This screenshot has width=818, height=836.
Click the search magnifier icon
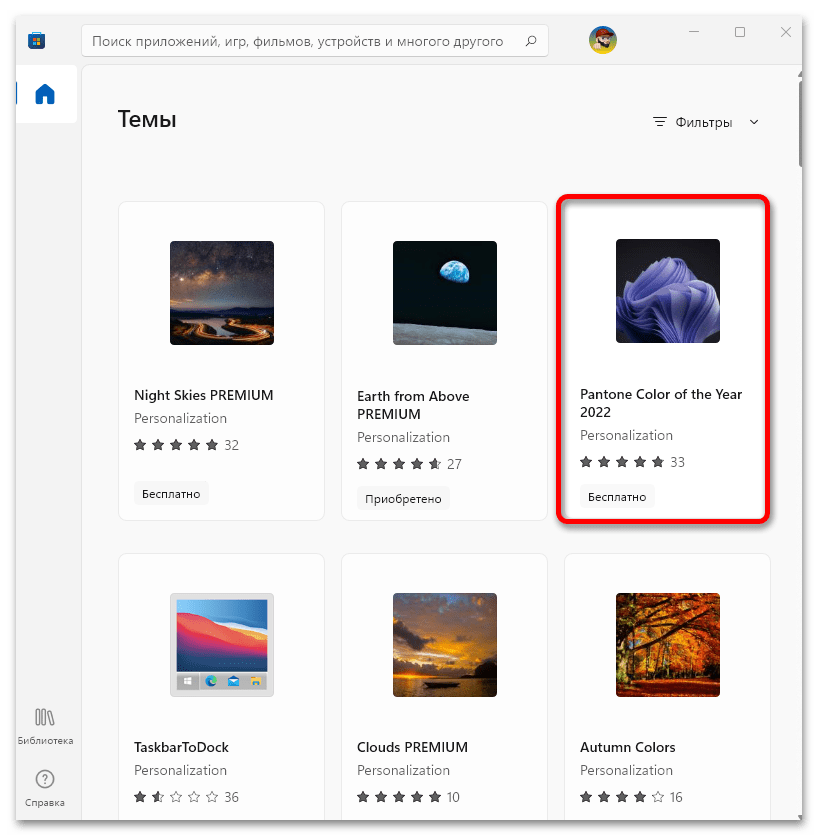pyautogui.click(x=531, y=41)
